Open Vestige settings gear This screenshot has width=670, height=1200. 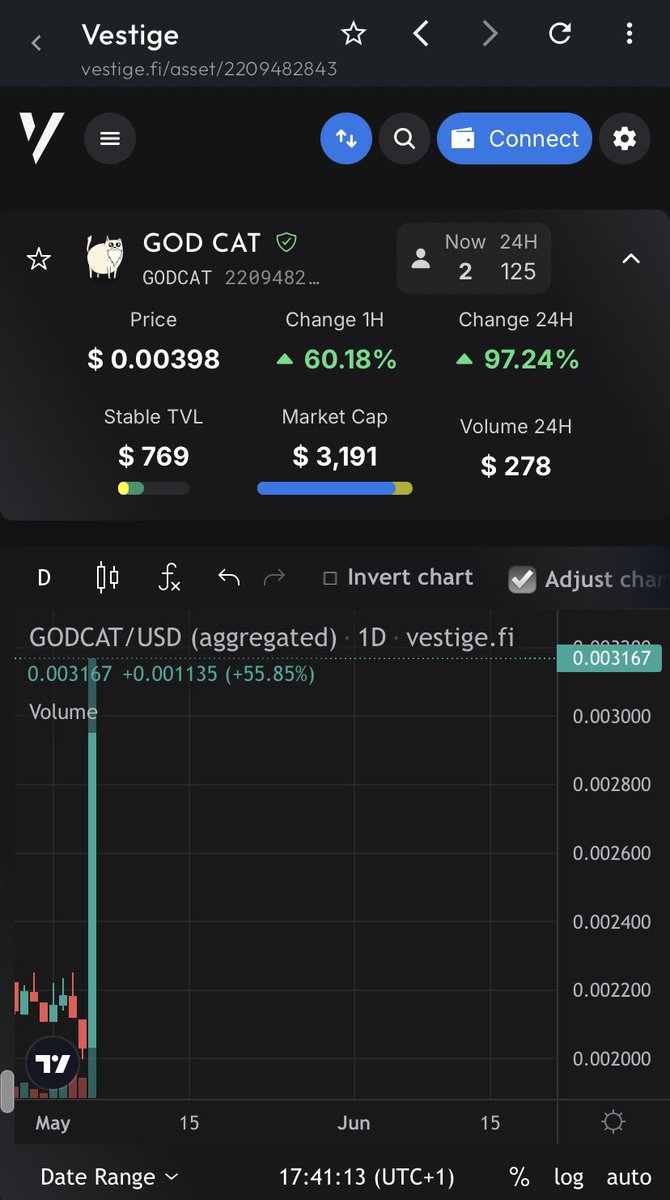(x=625, y=139)
